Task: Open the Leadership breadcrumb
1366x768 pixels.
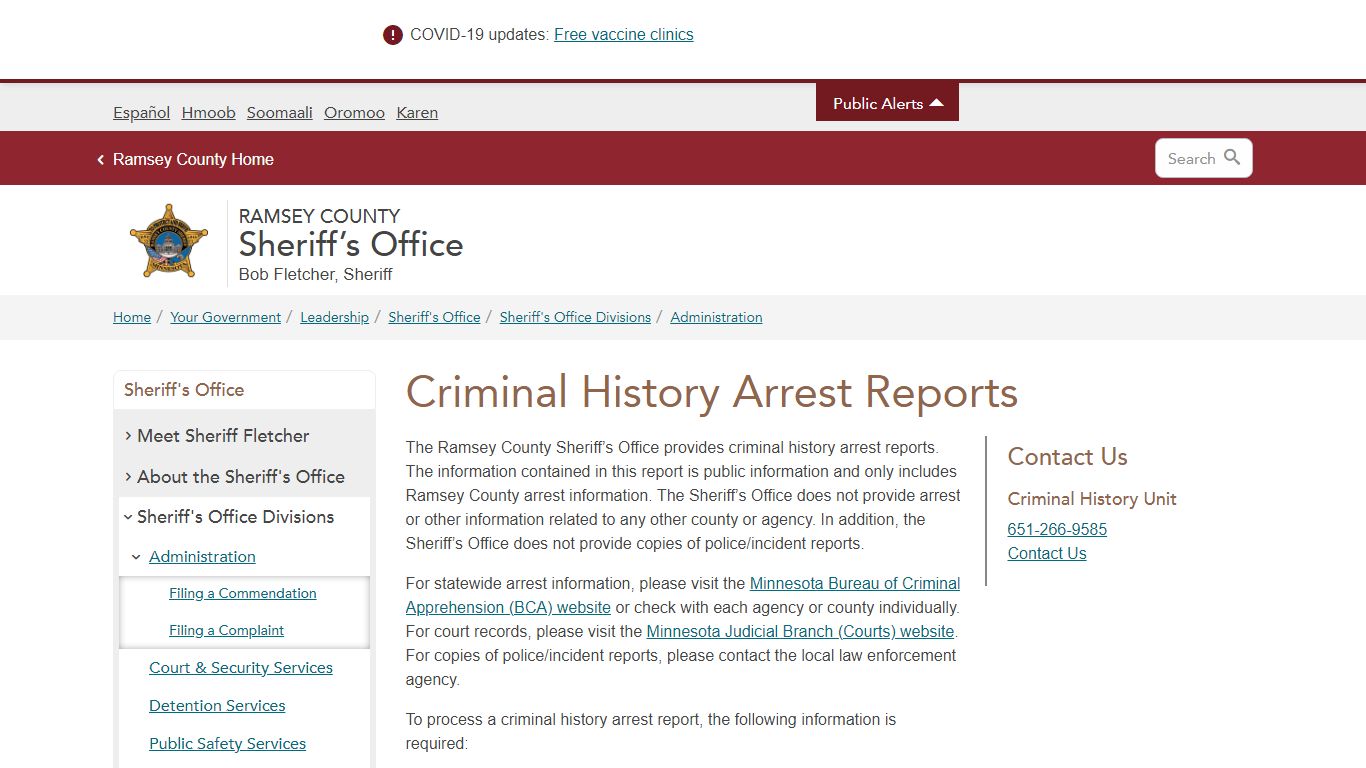Action: coord(334,317)
